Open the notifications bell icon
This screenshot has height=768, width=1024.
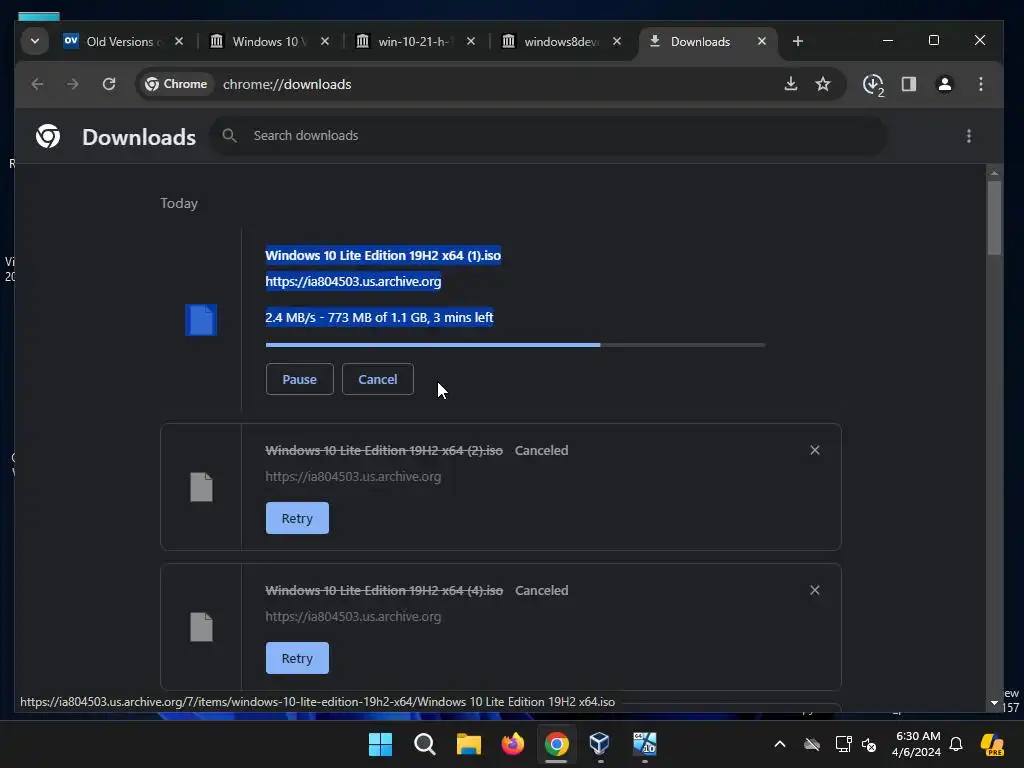(956, 744)
